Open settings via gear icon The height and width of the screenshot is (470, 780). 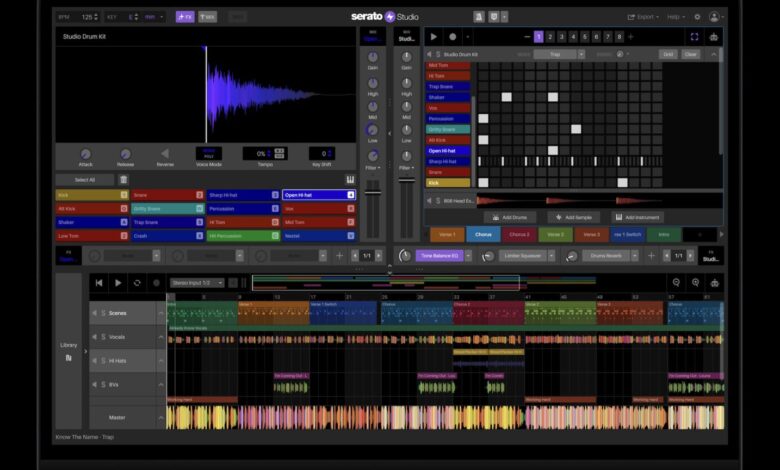[697, 17]
